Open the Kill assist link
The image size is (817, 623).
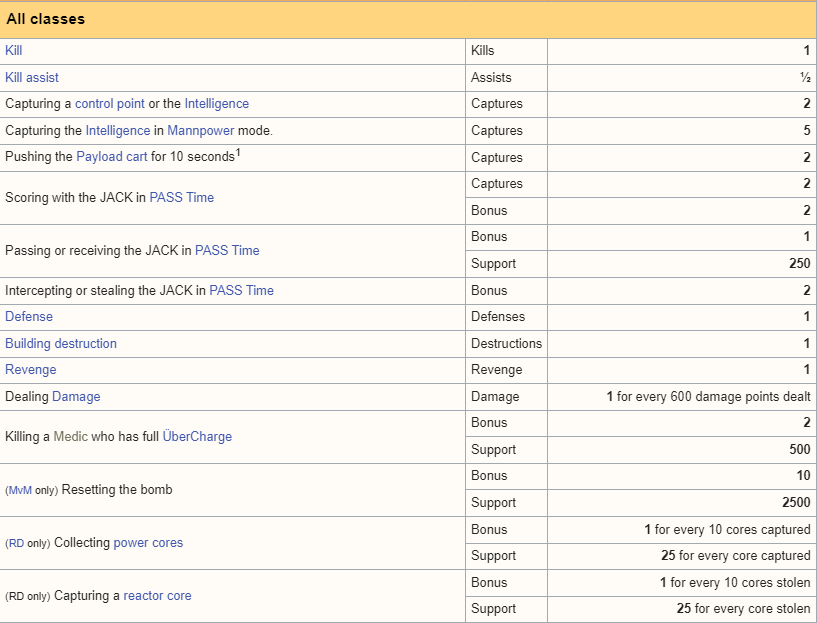[x=32, y=78]
